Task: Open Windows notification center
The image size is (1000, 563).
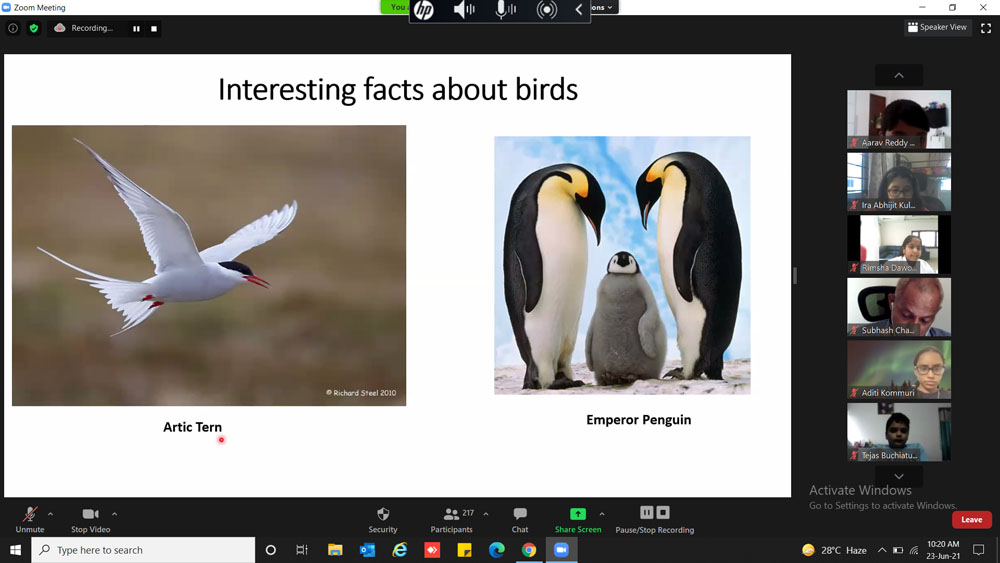Action: click(x=978, y=550)
